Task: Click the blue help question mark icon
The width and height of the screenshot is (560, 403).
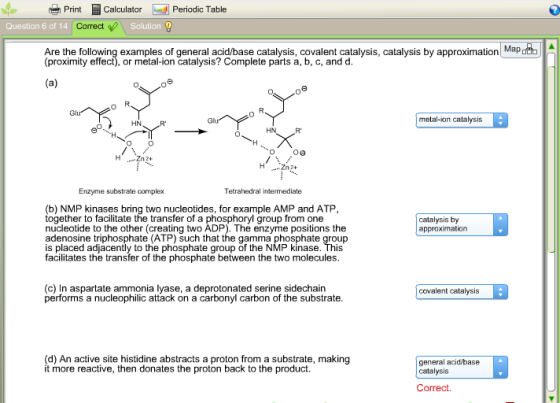Action: pyautogui.click(x=554, y=10)
